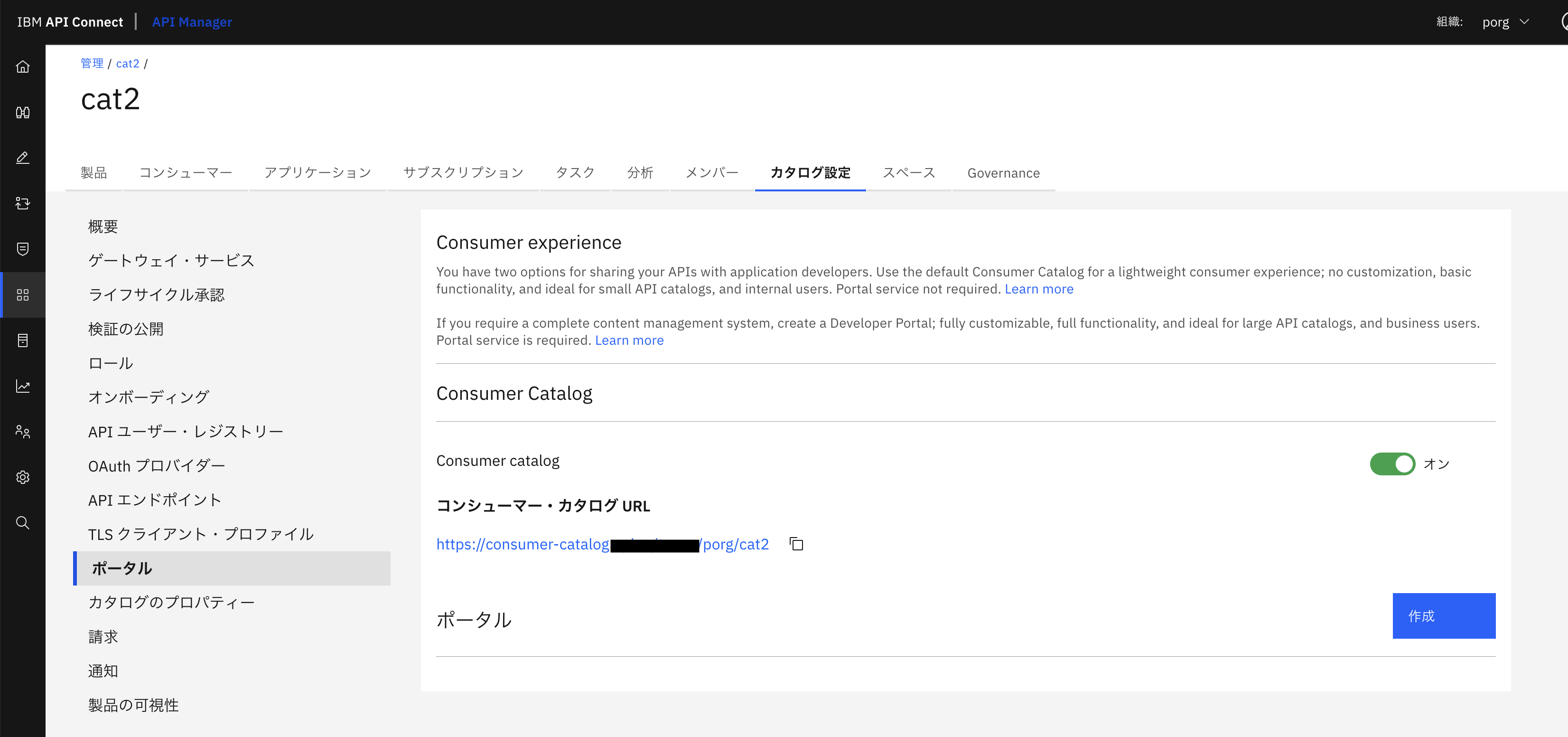Image resolution: width=1568 pixels, height=737 pixels.
Task: Open the Analytics trend icon
Action: [x=22, y=386]
